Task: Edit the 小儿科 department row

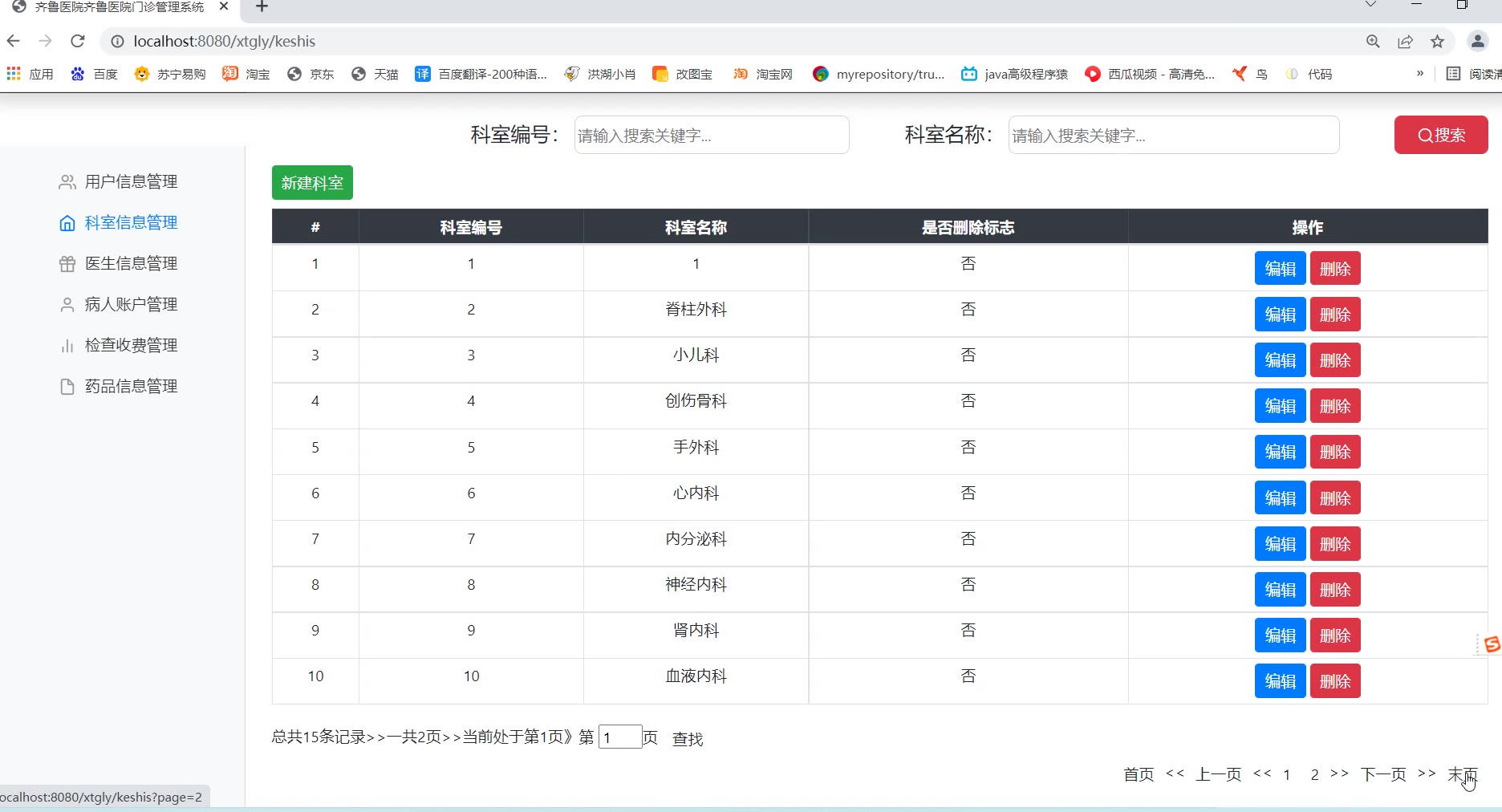Action: point(1280,360)
